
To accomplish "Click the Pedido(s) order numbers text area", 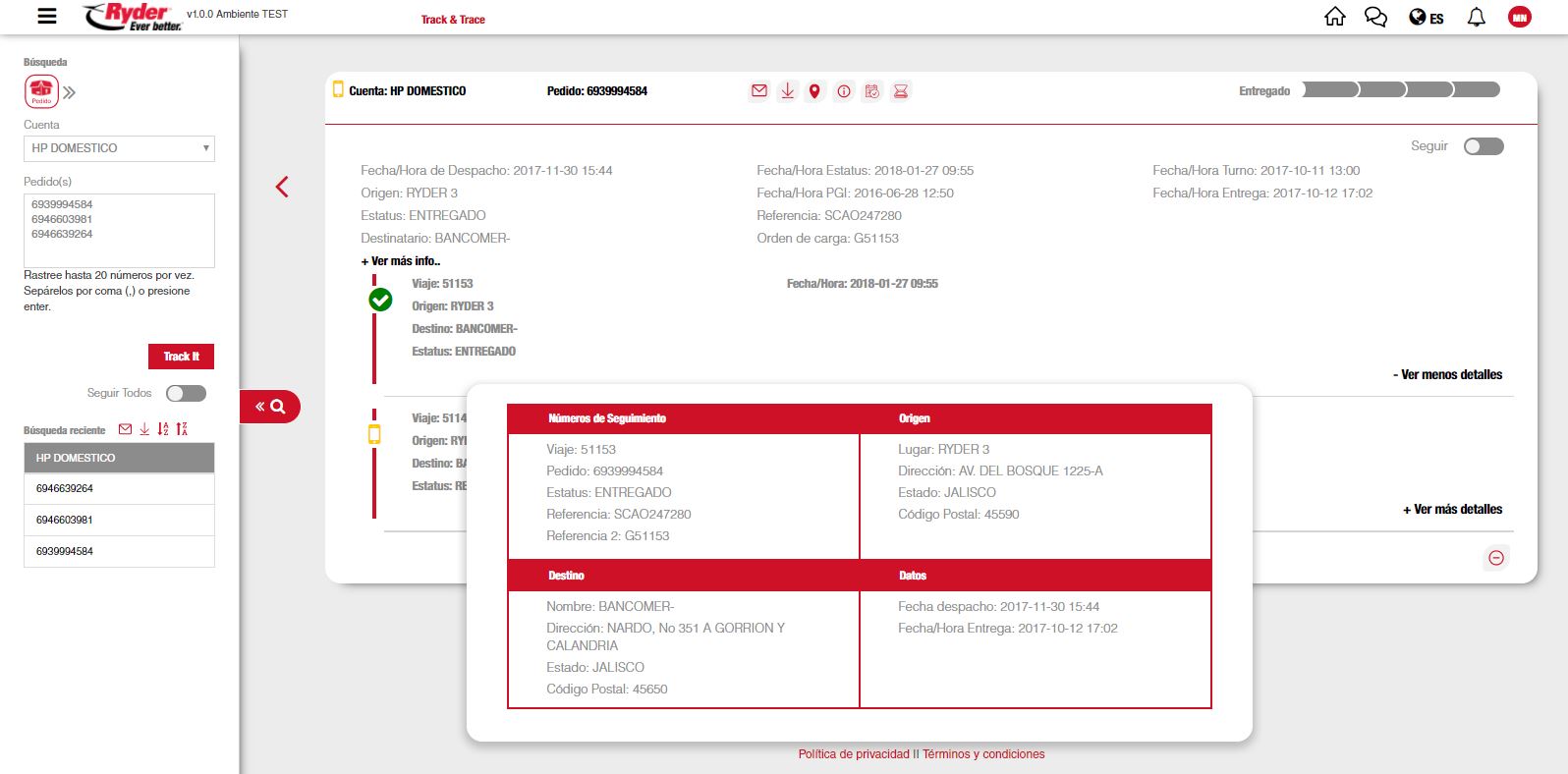I will click(119, 231).
